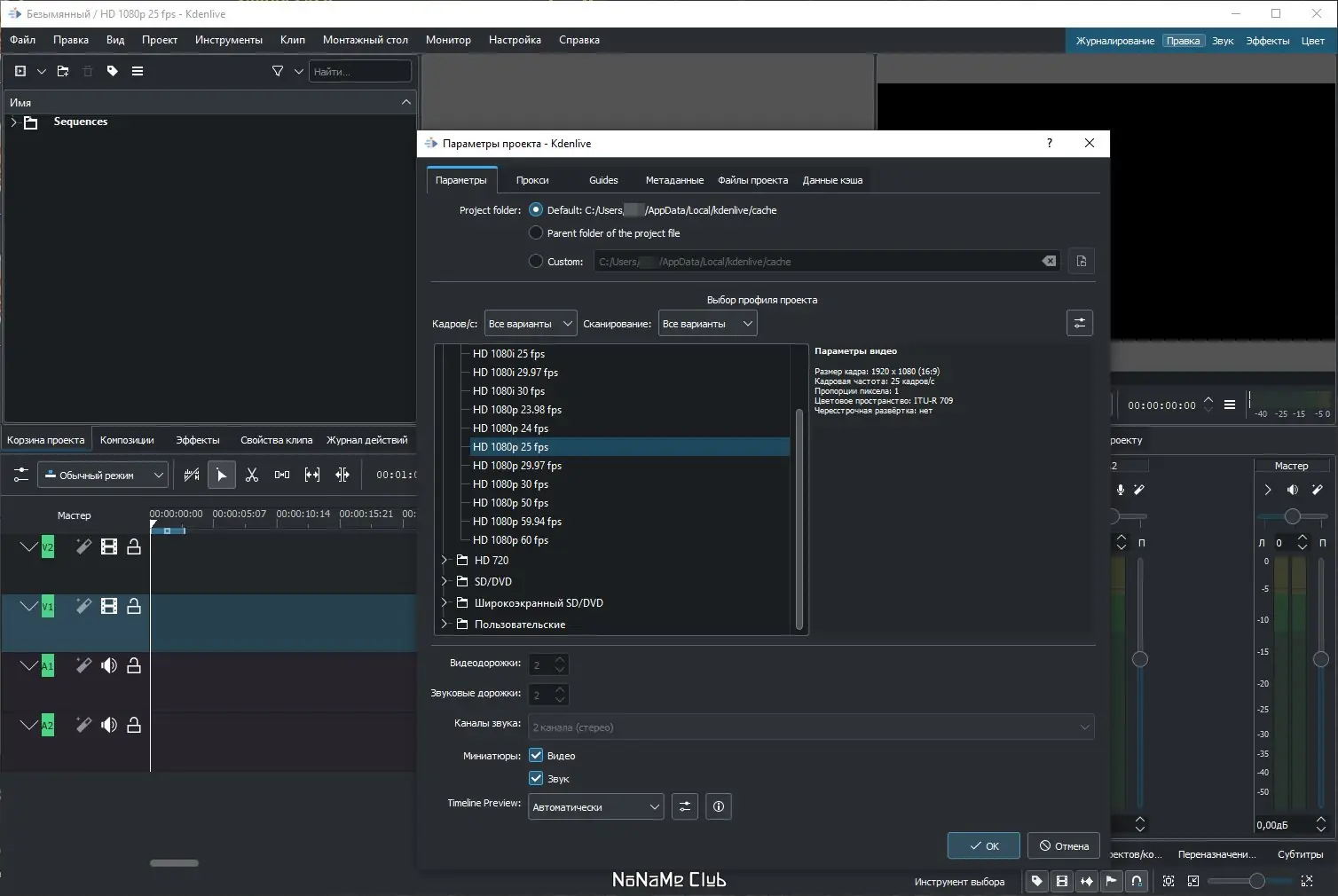Click the spacer tool icon
Image resolution: width=1338 pixels, height=896 pixels.
point(282,475)
